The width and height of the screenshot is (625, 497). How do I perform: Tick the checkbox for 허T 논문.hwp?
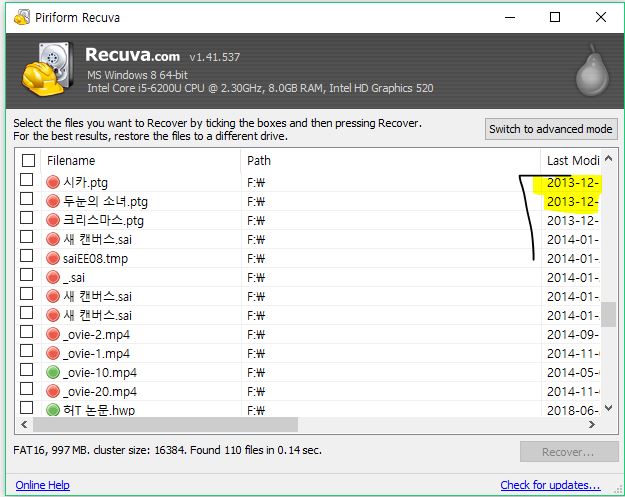[x=26, y=408]
